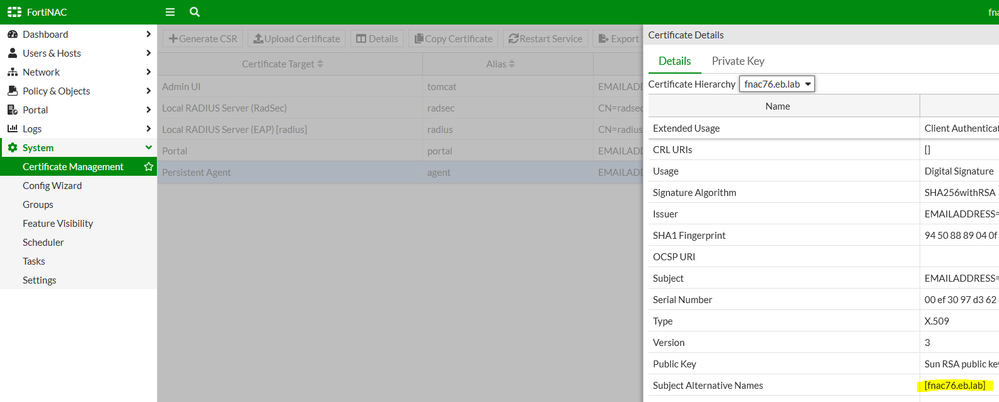Switch to the Private Key tab
999x402 pixels.
pos(738,61)
